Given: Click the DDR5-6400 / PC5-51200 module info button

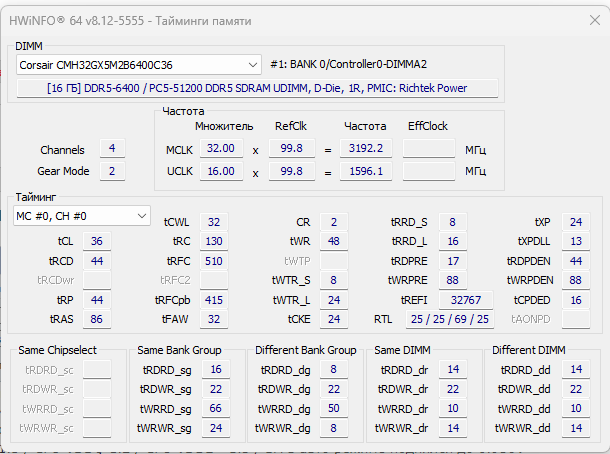Looking at the screenshot, I should (x=257, y=88).
